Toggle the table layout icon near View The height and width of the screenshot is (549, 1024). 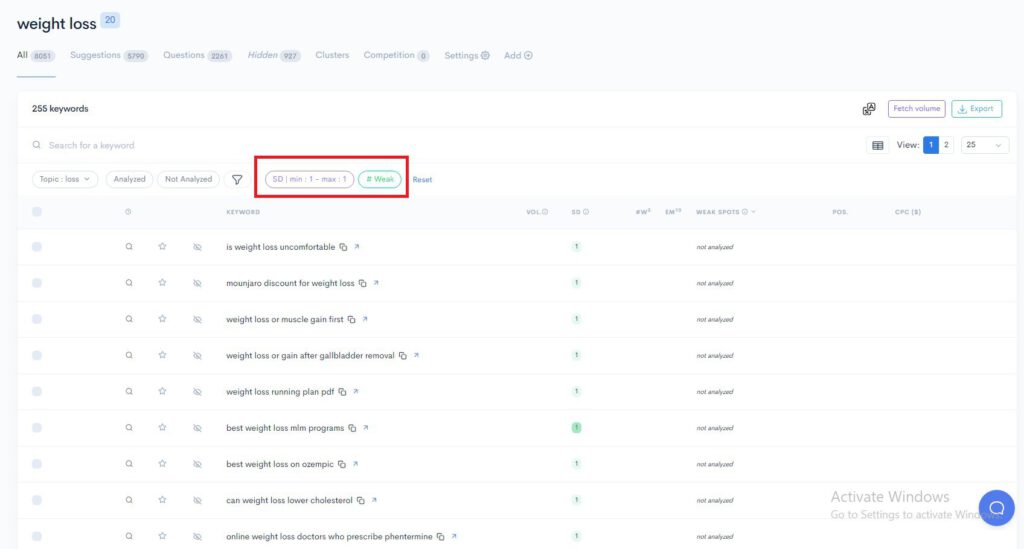click(x=878, y=145)
